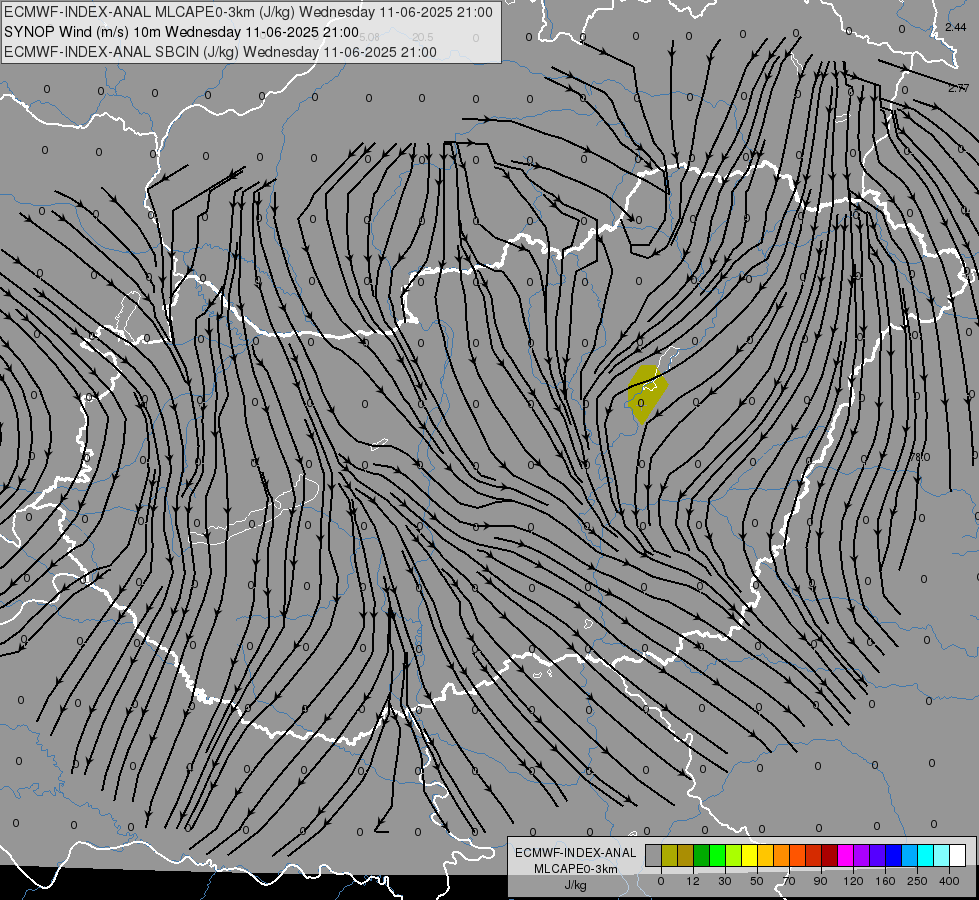Screen dimensions: 979x900
Task: Click the J/kg unit label in legend
Action: coord(576,885)
